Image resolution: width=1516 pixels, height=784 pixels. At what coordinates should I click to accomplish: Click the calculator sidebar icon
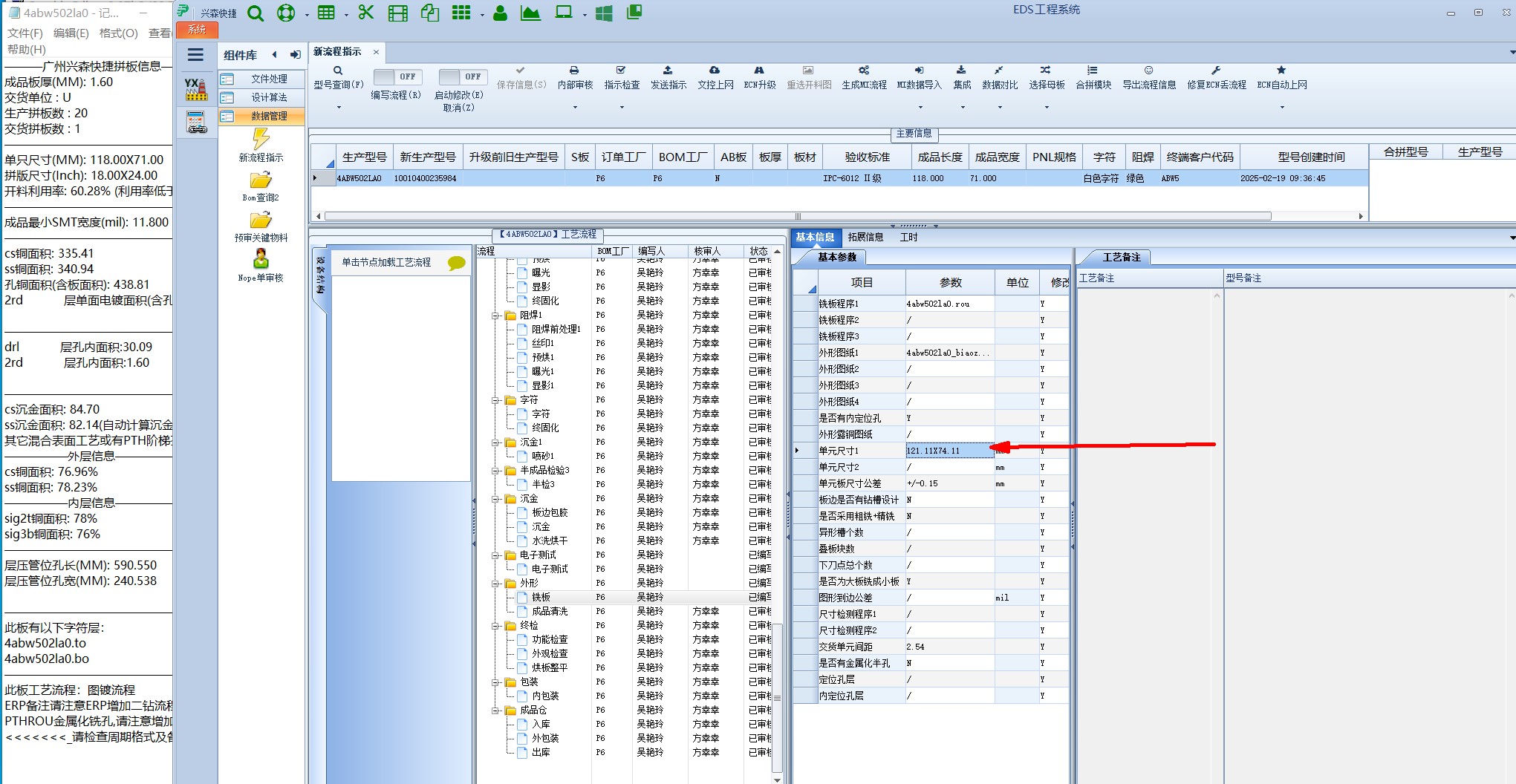[x=196, y=122]
